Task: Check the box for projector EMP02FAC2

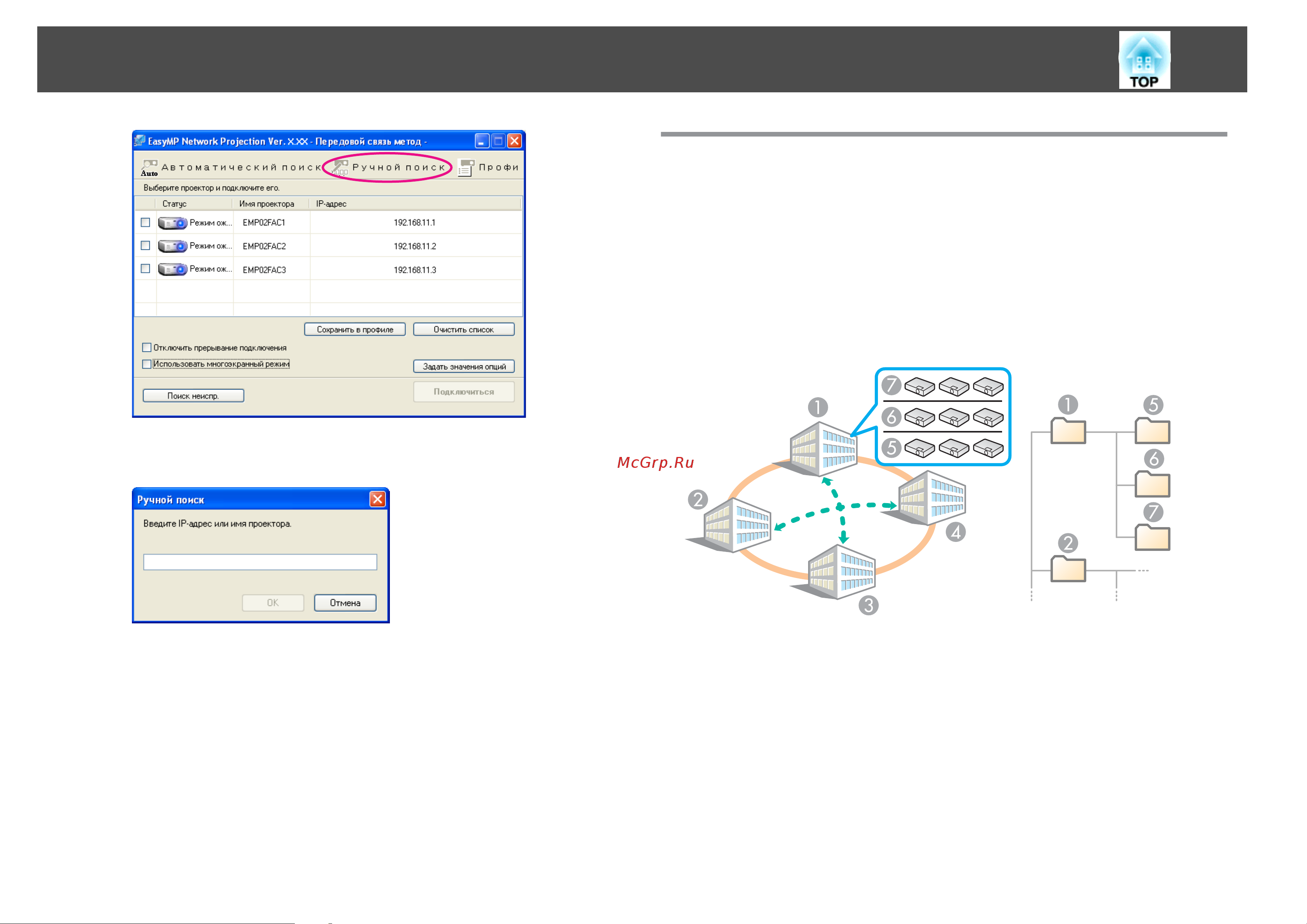Action: pos(145,246)
